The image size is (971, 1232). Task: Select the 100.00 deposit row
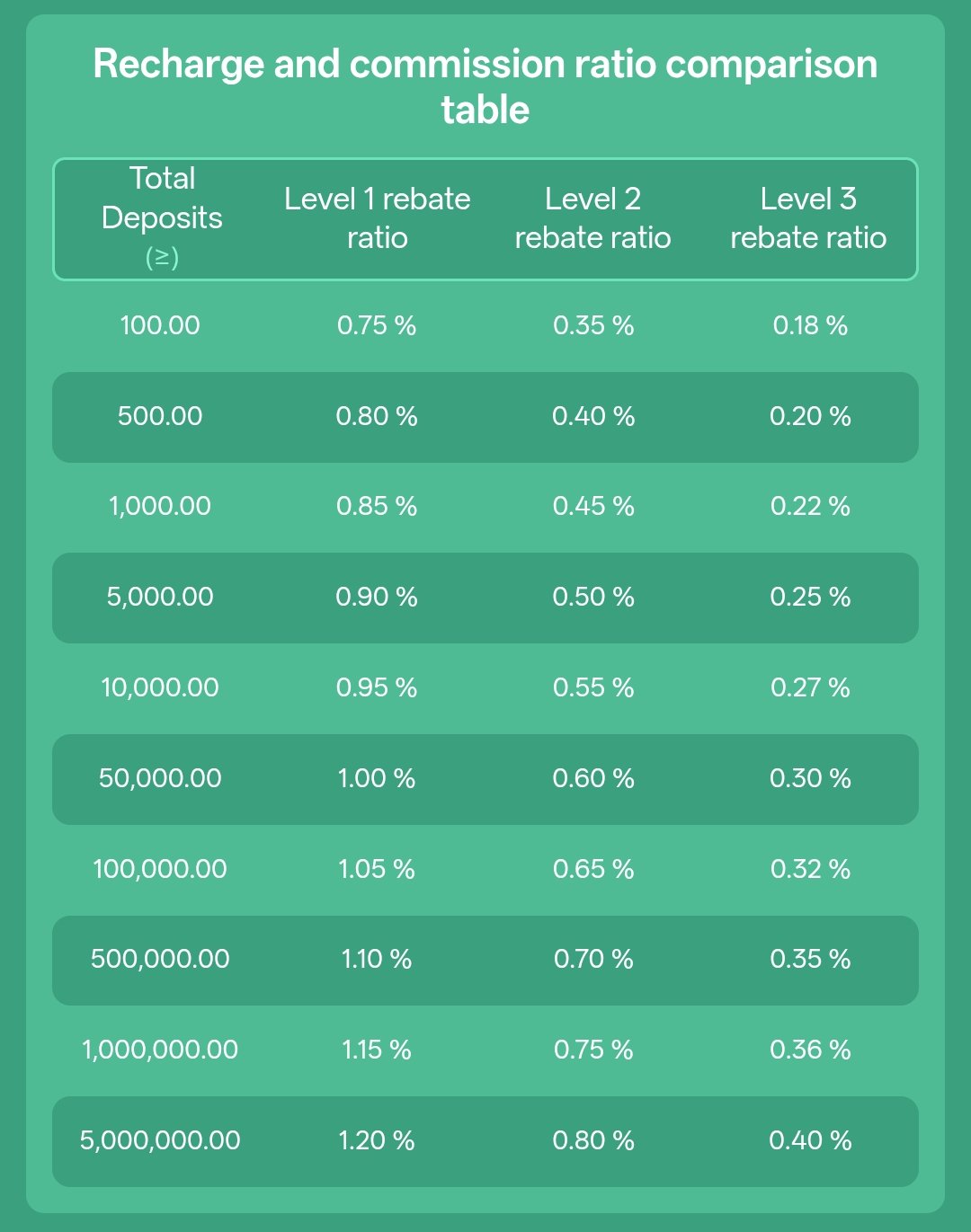click(485, 325)
